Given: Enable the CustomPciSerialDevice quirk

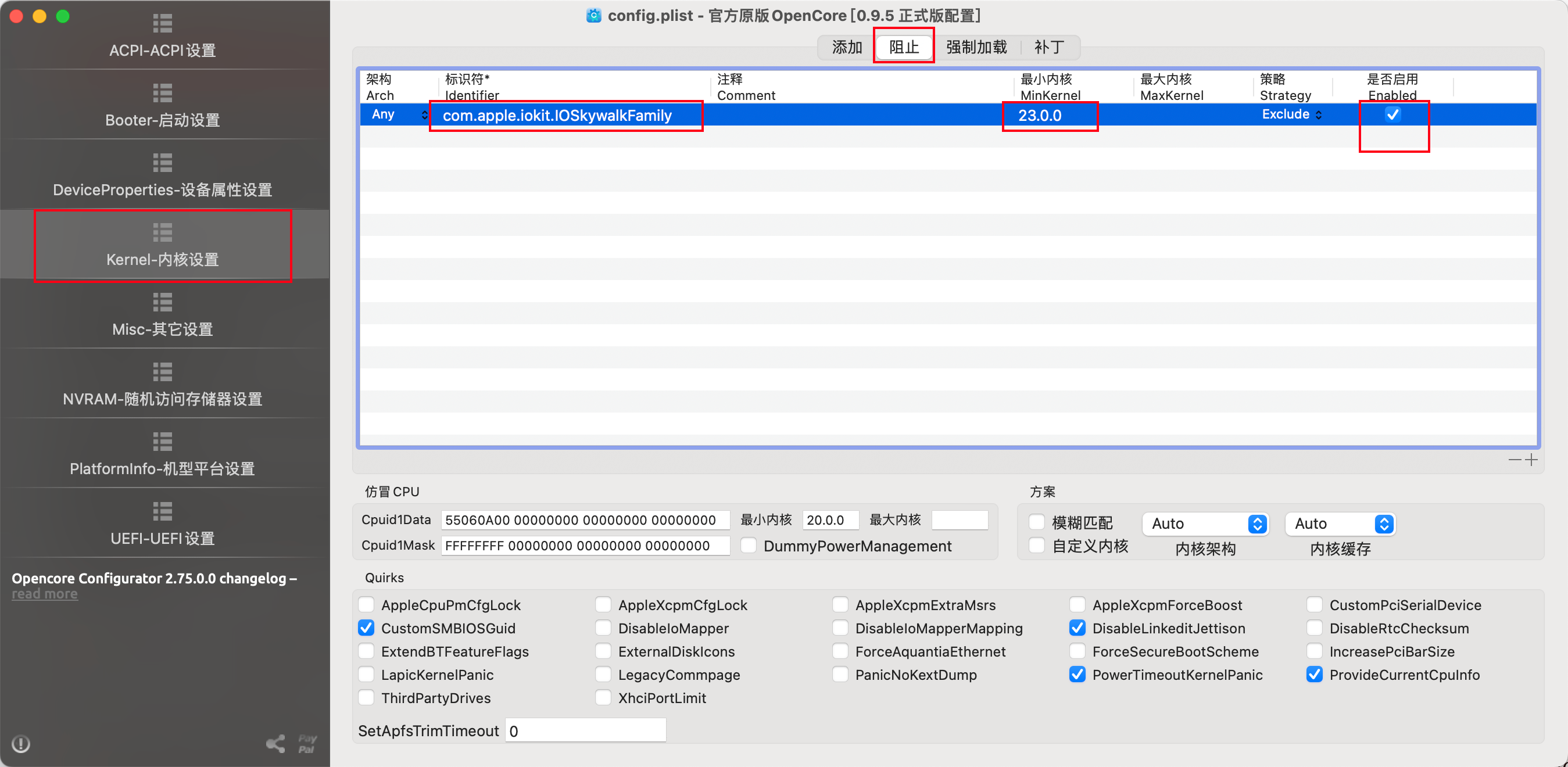Looking at the screenshot, I should 1315,604.
